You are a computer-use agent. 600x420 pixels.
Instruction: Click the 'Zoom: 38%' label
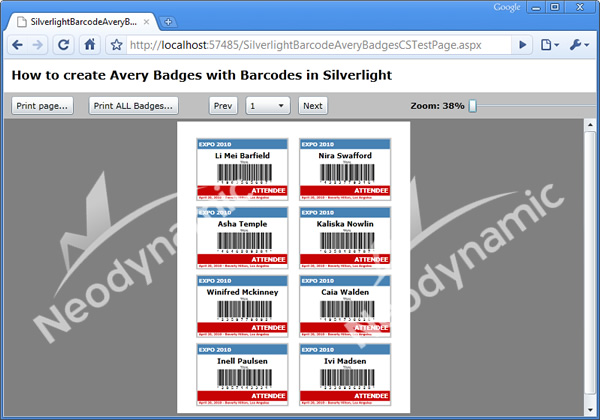437,106
